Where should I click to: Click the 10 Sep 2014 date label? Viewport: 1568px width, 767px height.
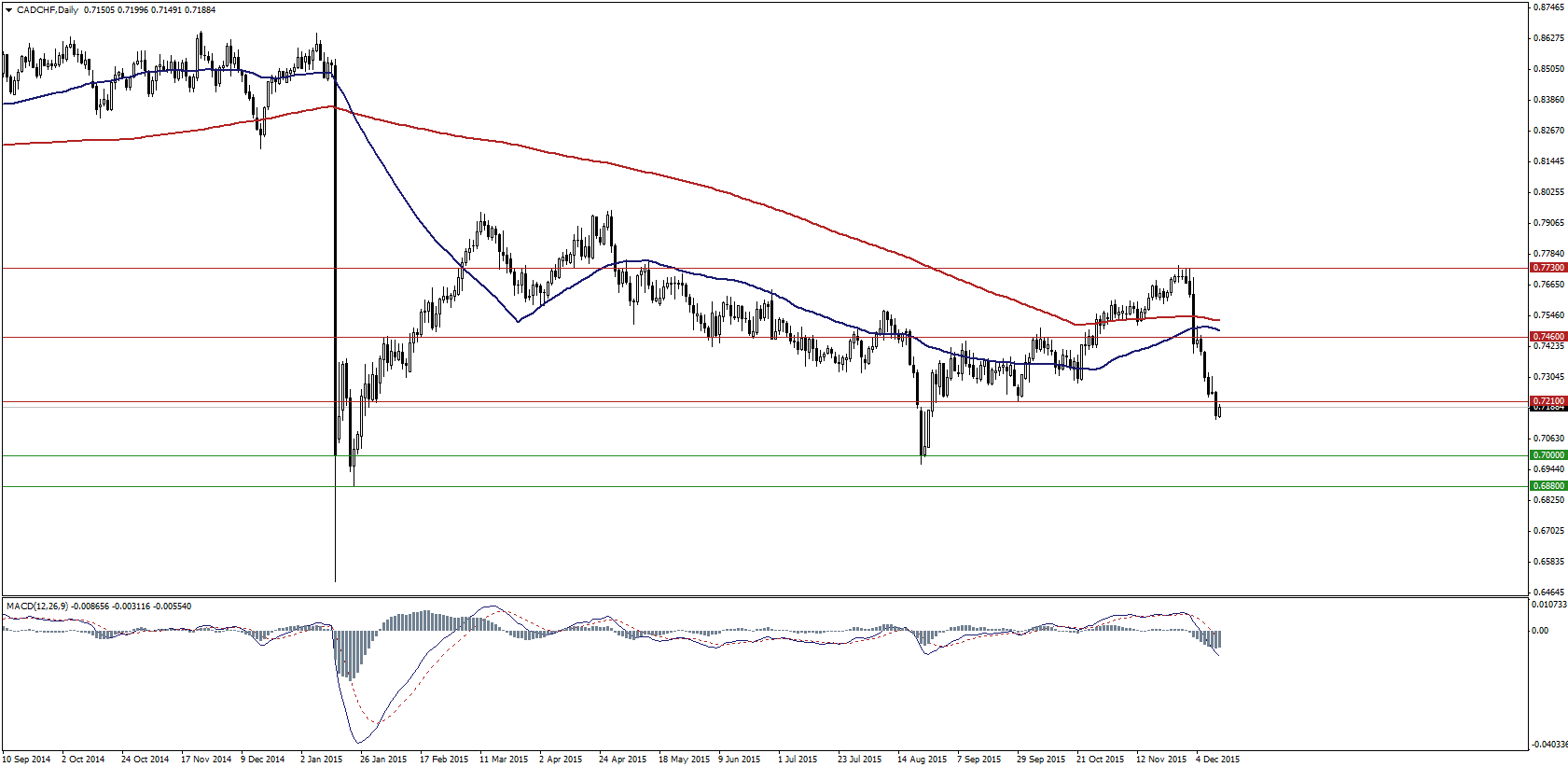pyautogui.click(x=27, y=760)
